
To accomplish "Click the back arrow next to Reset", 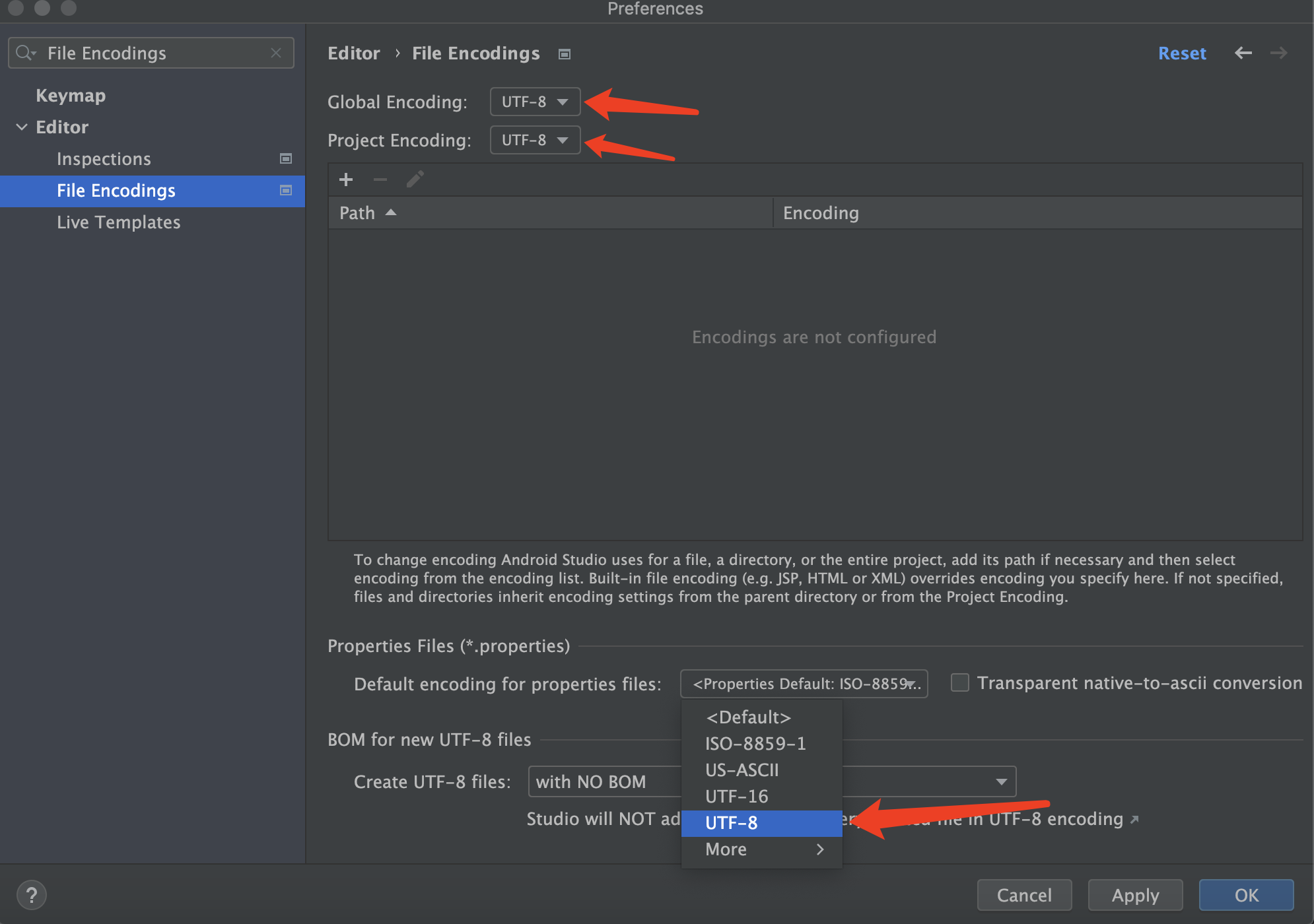I will click(x=1243, y=53).
